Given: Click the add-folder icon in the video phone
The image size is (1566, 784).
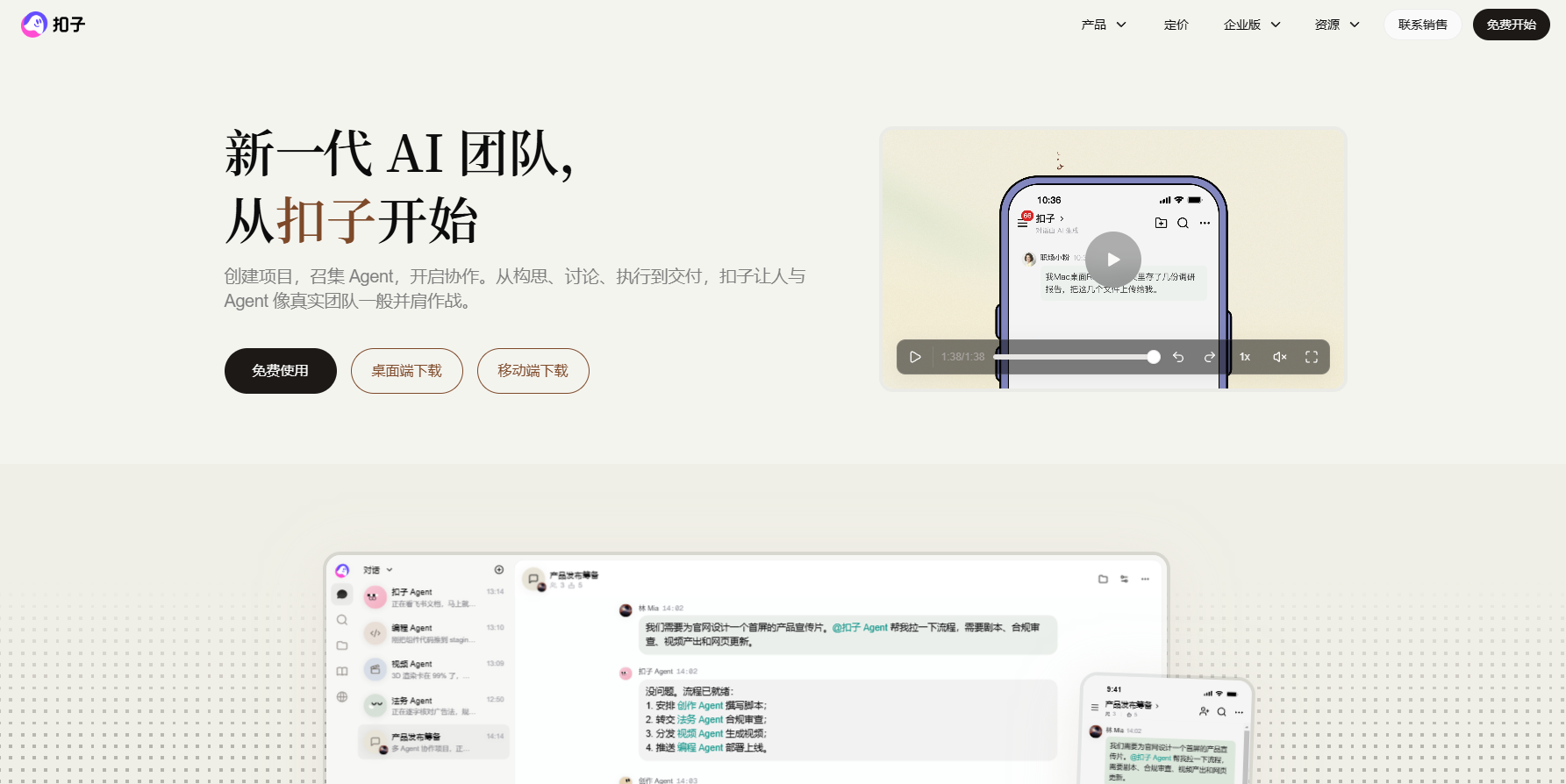Looking at the screenshot, I should (1161, 223).
